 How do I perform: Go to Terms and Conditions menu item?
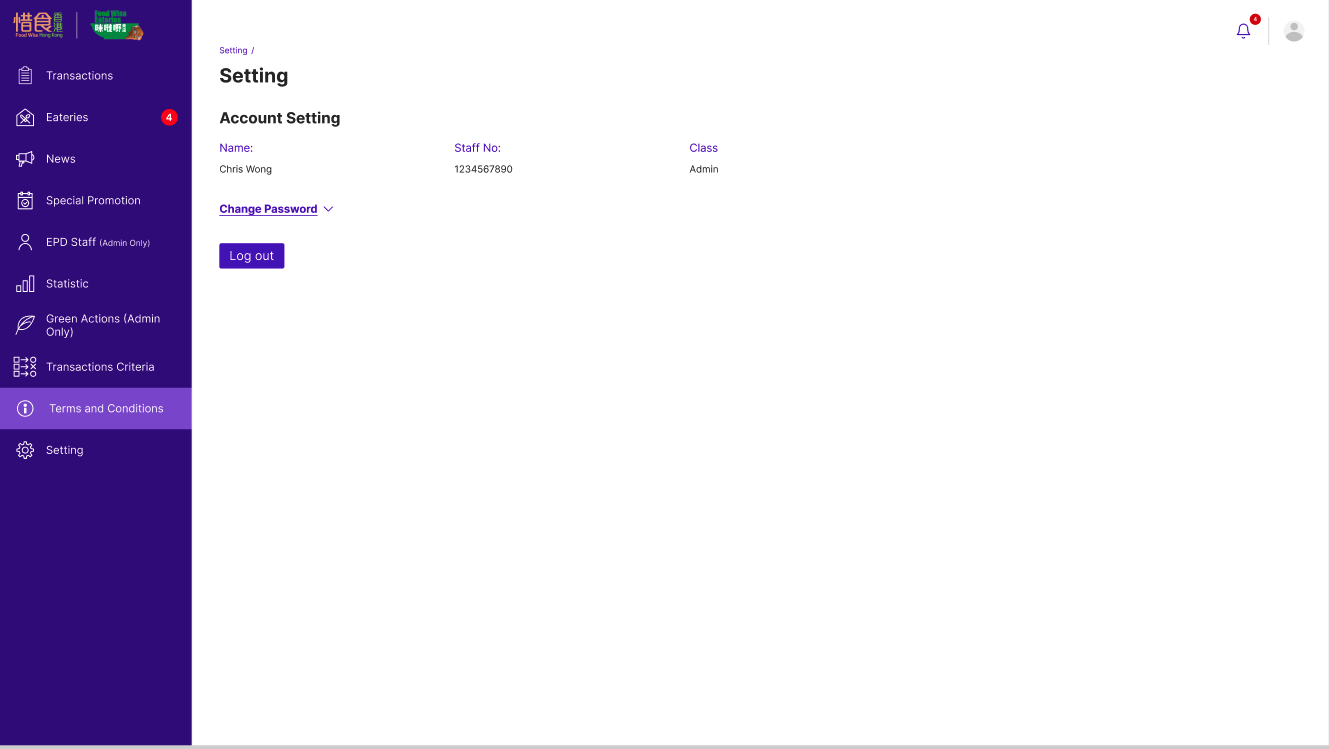click(106, 408)
